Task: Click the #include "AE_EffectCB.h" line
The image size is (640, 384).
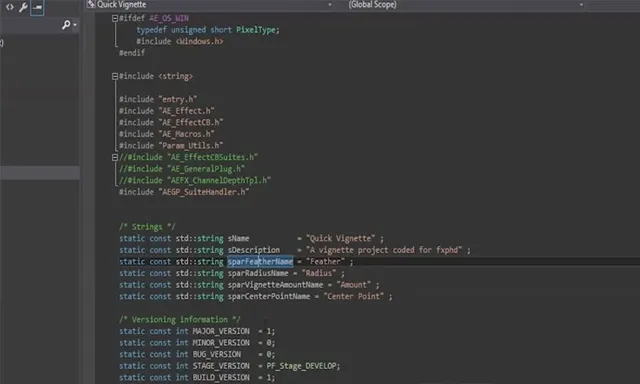Action: pyautogui.click(x=171, y=122)
